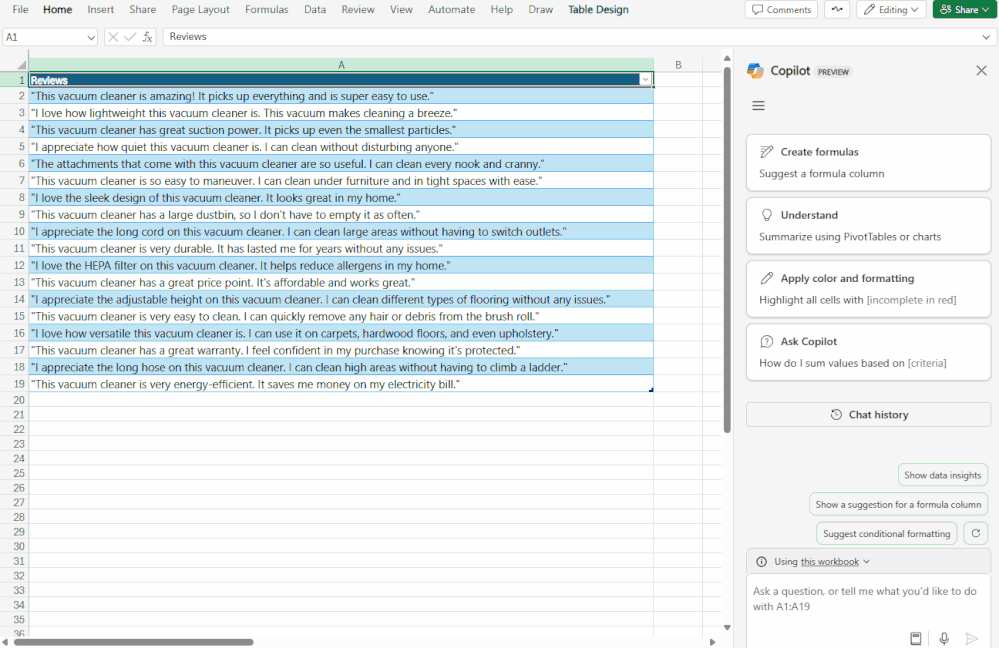Select the Create formulas card
Viewport: 999px width, 648px height.
868,162
